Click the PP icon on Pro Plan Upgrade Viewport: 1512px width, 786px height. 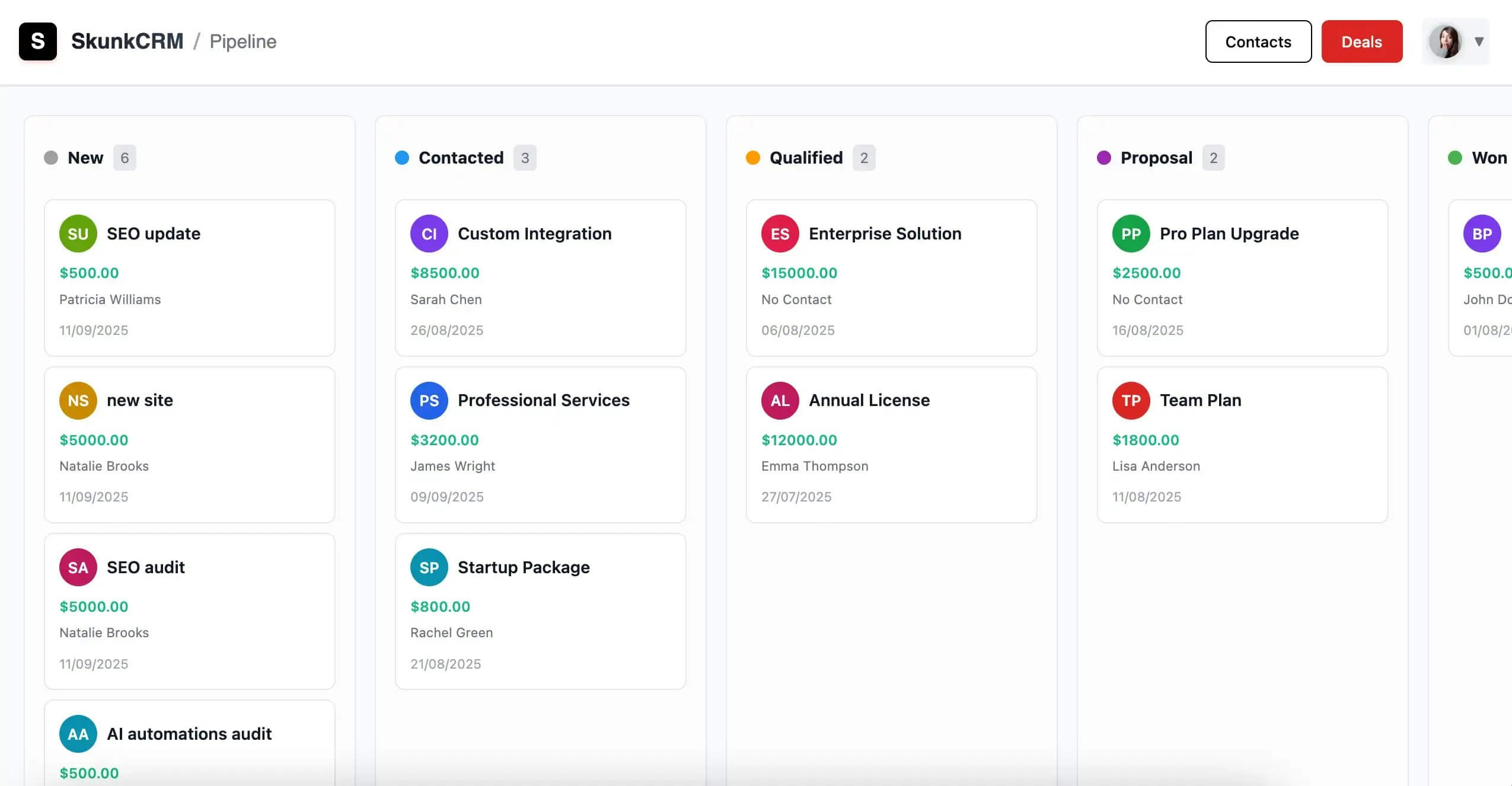coord(1131,233)
